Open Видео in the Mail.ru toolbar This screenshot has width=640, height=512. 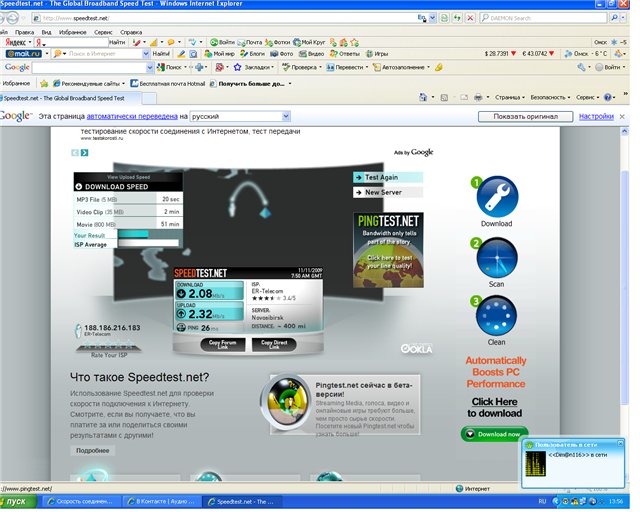(311, 53)
